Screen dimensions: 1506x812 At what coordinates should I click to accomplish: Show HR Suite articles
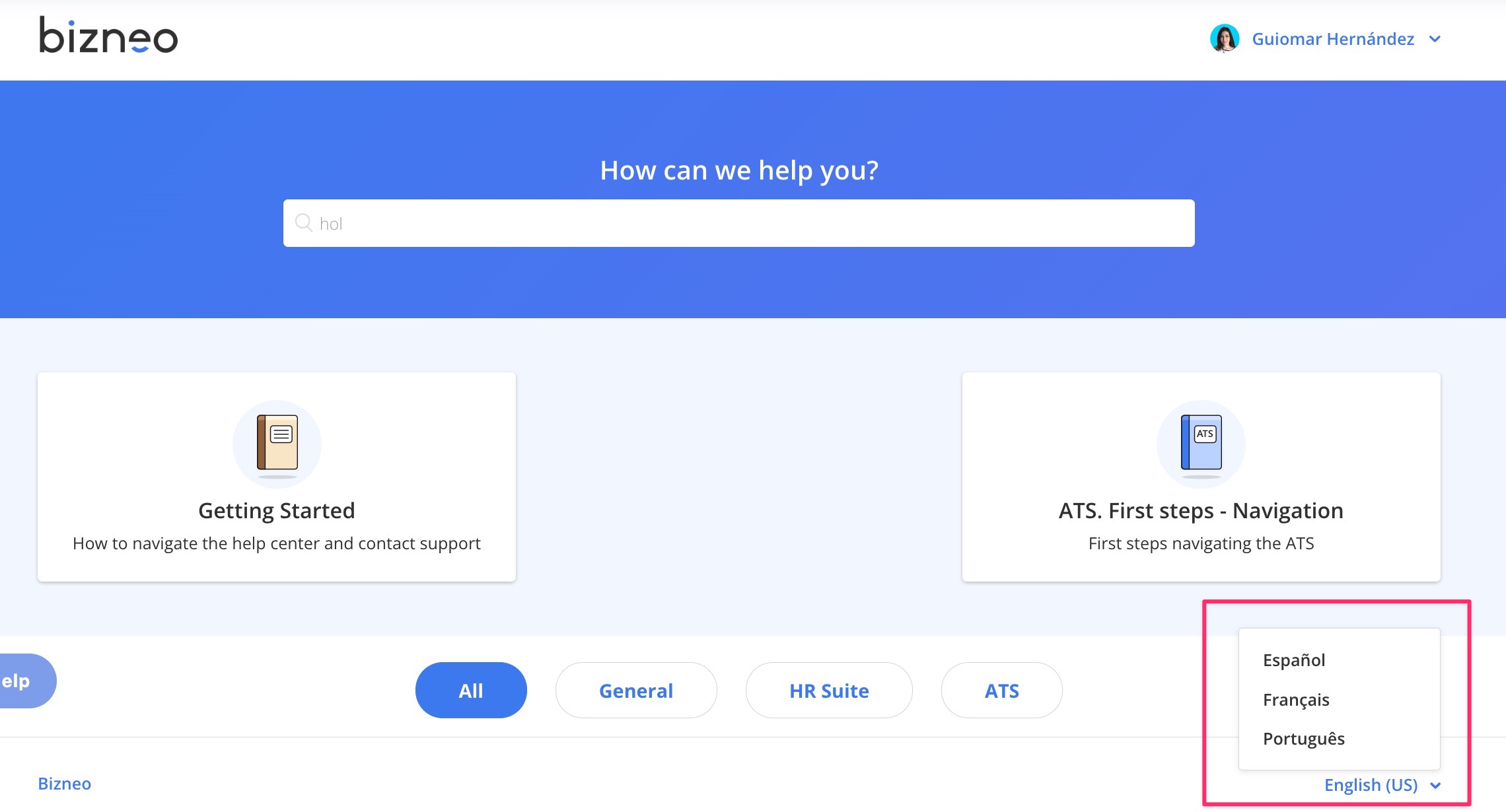(829, 691)
